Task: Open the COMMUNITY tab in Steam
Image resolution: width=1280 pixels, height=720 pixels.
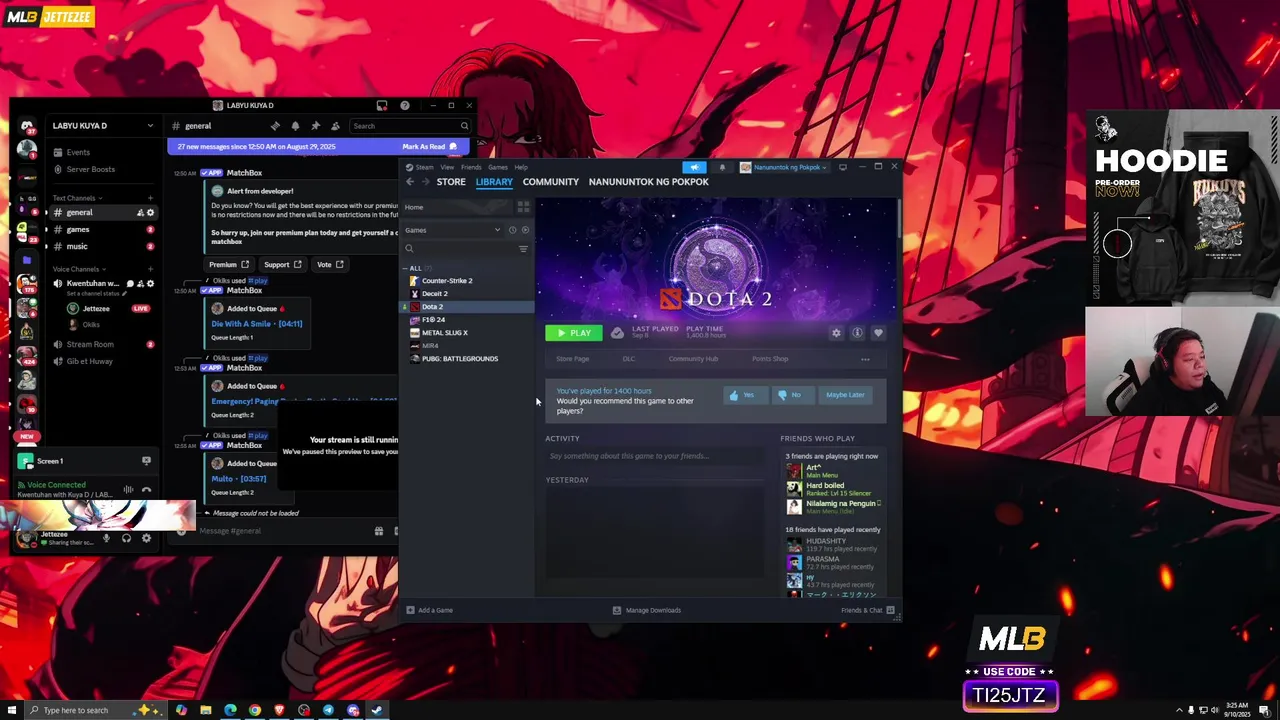Action: [550, 182]
